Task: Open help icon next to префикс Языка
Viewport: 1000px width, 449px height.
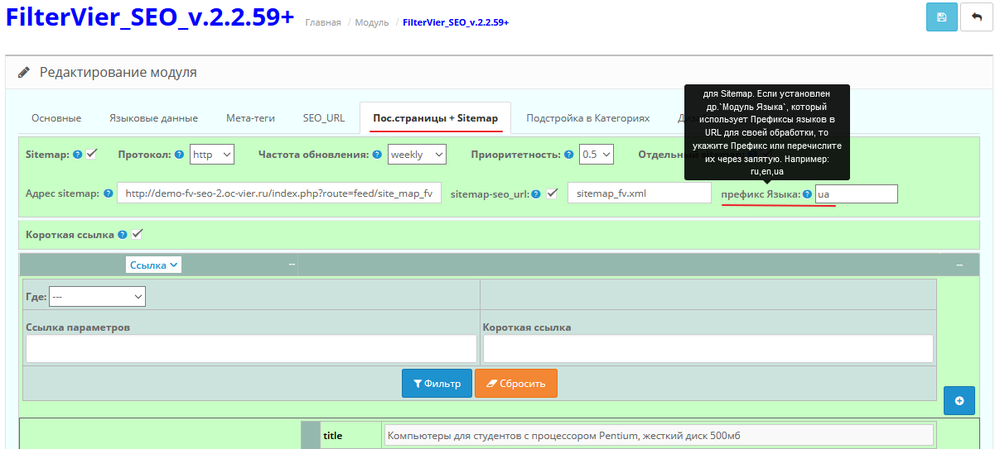Action: point(807,194)
